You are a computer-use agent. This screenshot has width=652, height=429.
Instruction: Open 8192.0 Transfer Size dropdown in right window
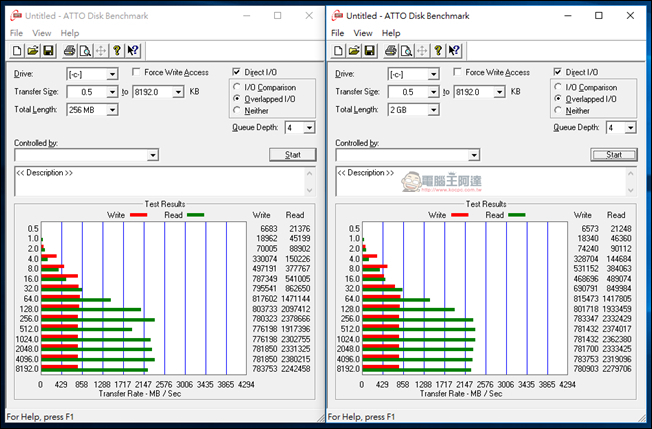[499, 92]
